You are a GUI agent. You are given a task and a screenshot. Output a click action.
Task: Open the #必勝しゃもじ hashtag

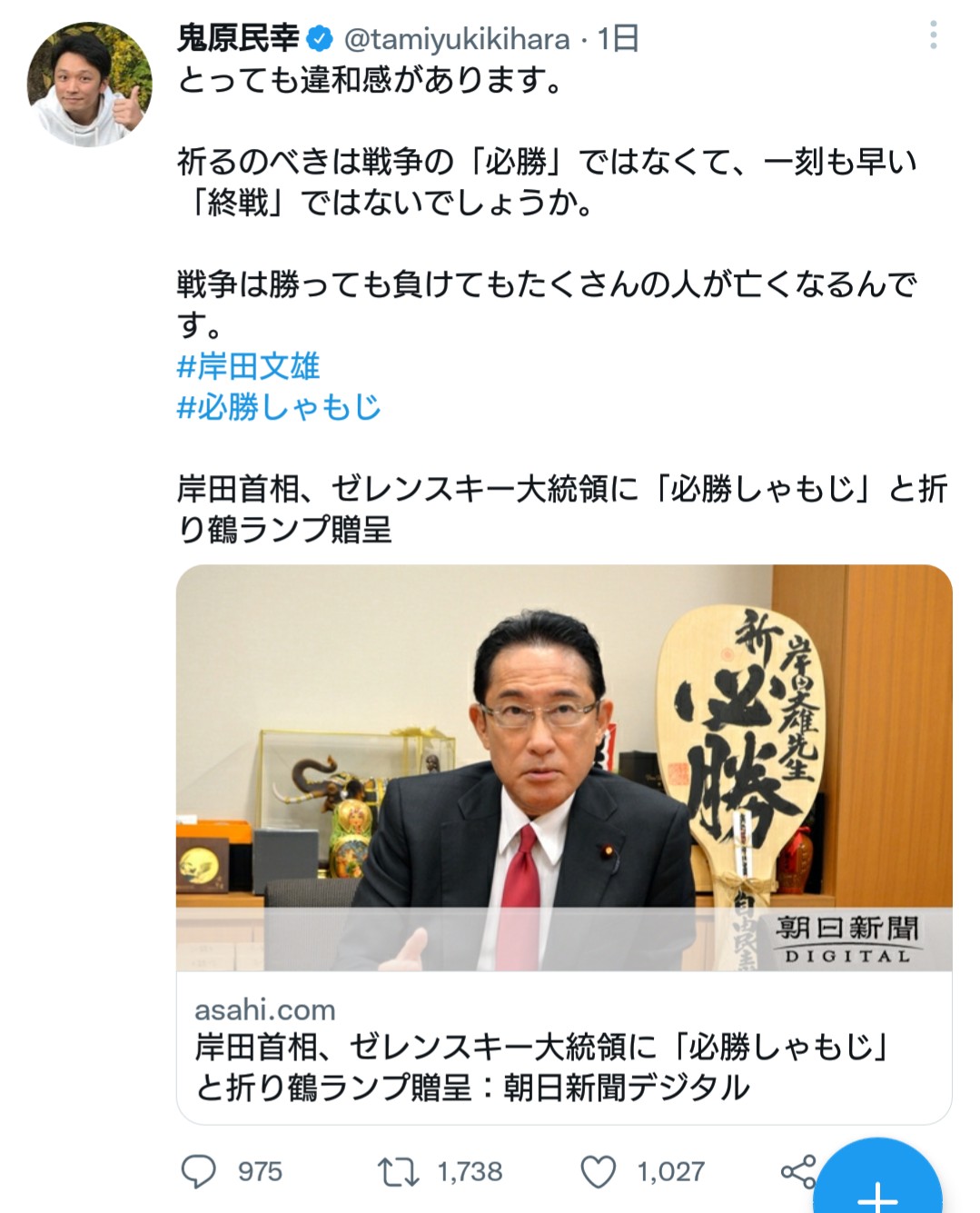[x=279, y=406]
